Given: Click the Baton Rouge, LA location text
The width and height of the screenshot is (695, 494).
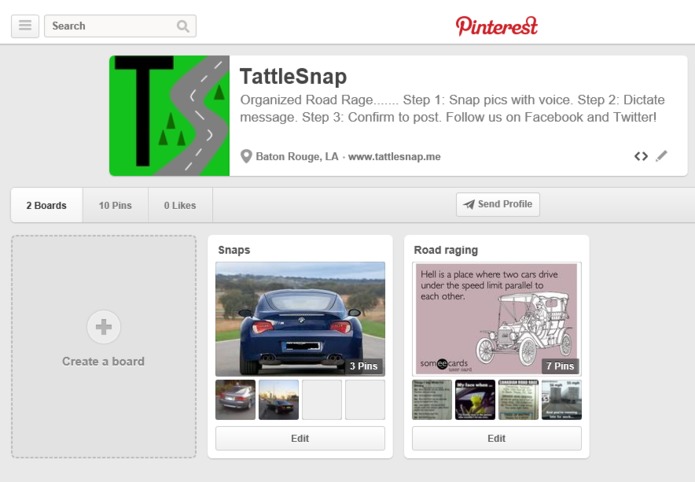Looking at the screenshot, I should click(x=297, y=157).
